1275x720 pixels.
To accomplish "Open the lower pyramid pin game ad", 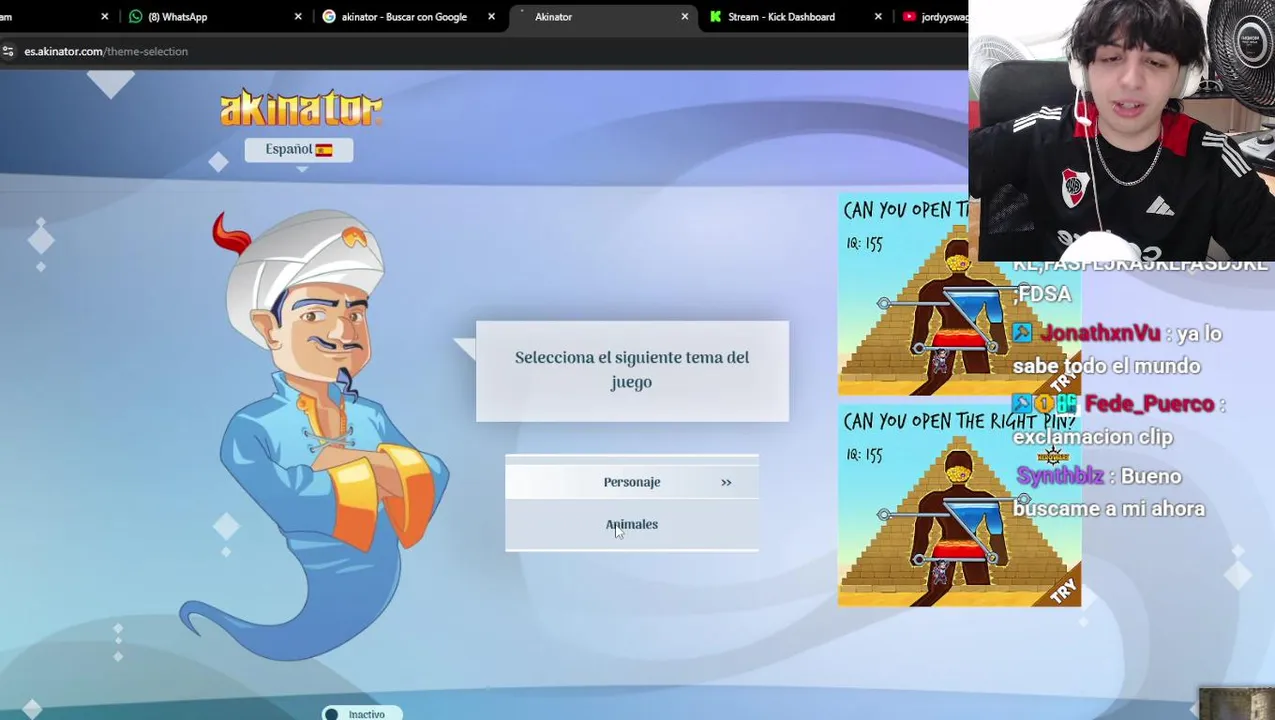I will tap(959, 506).
